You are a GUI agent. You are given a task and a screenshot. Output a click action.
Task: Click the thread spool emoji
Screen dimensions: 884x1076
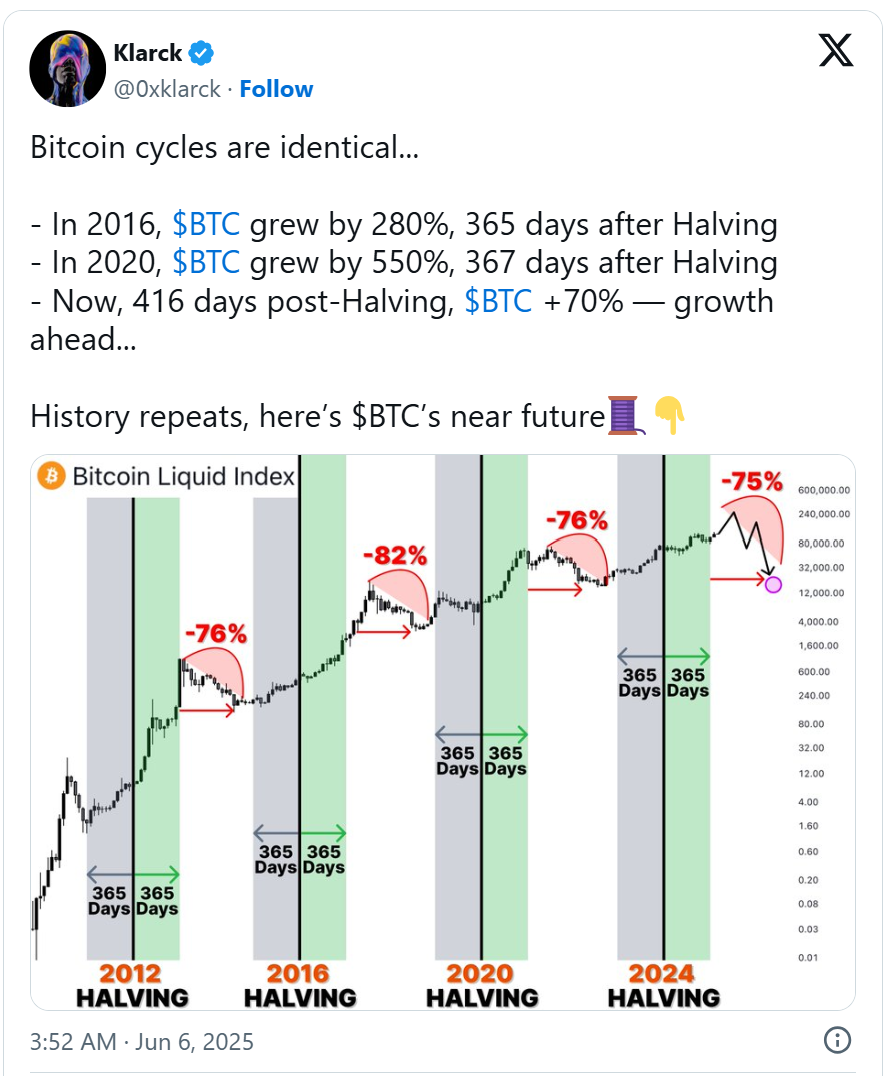pyautogui.click(x=626, y=415)
